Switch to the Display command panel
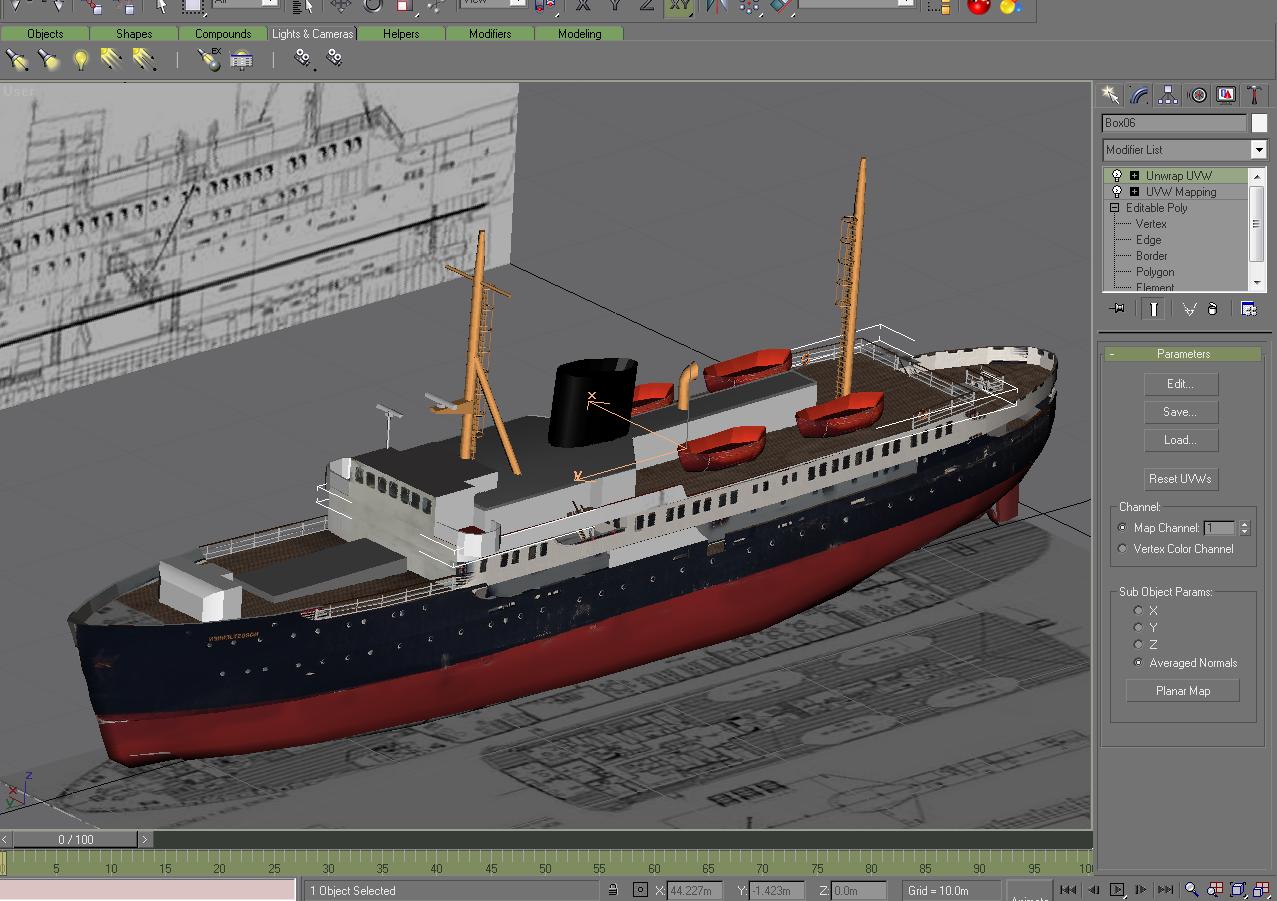Image resolution: width=1277 pixels, height=901 pixels. [x=1226, y=95]
